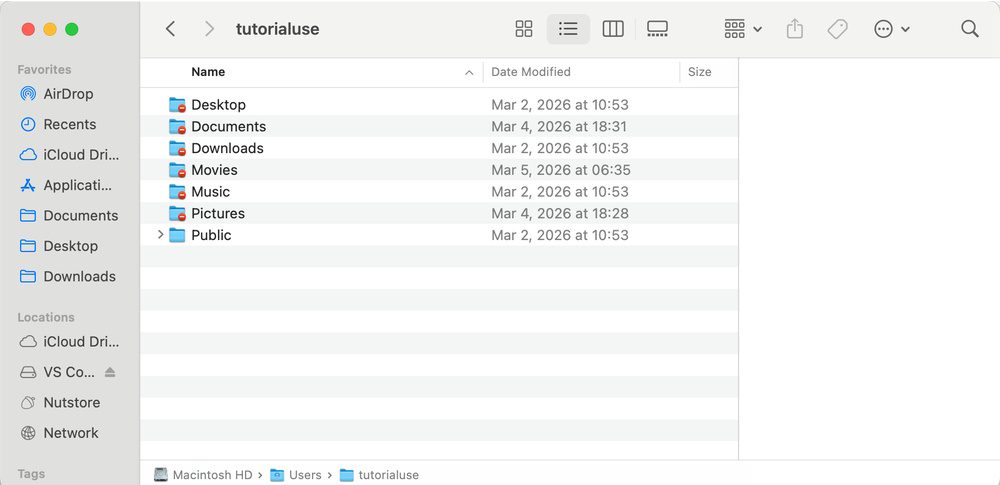Select the Movies folder row
The width and height of the screenshot is (1000, 485).
[x=214, y=170]
